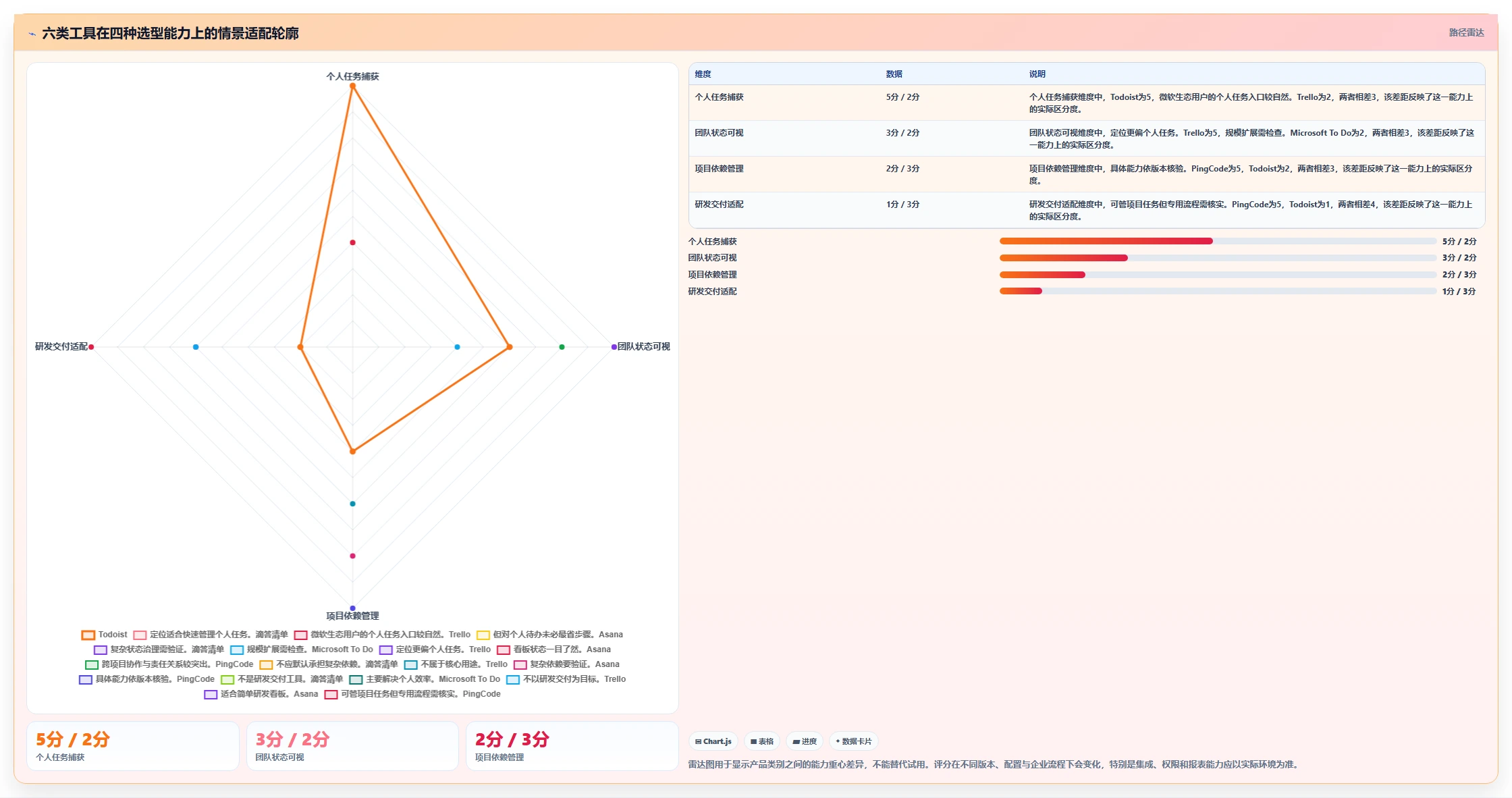Toggle legend 微软生态用户的个人任务入口较自然。Trello
The height and width of the screenshot is (798, 1512).
382,635
